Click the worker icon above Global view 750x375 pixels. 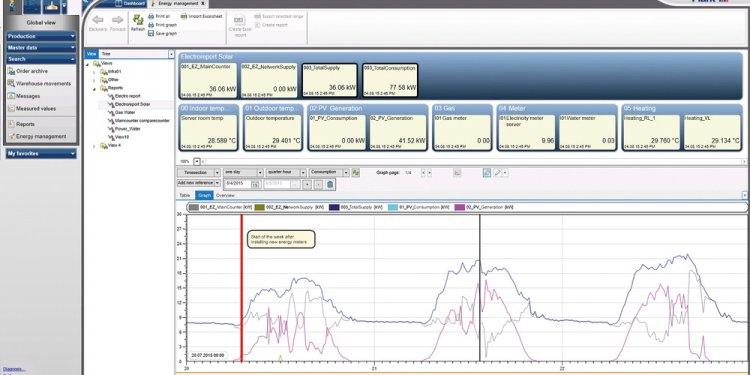[x=11, y=6]
